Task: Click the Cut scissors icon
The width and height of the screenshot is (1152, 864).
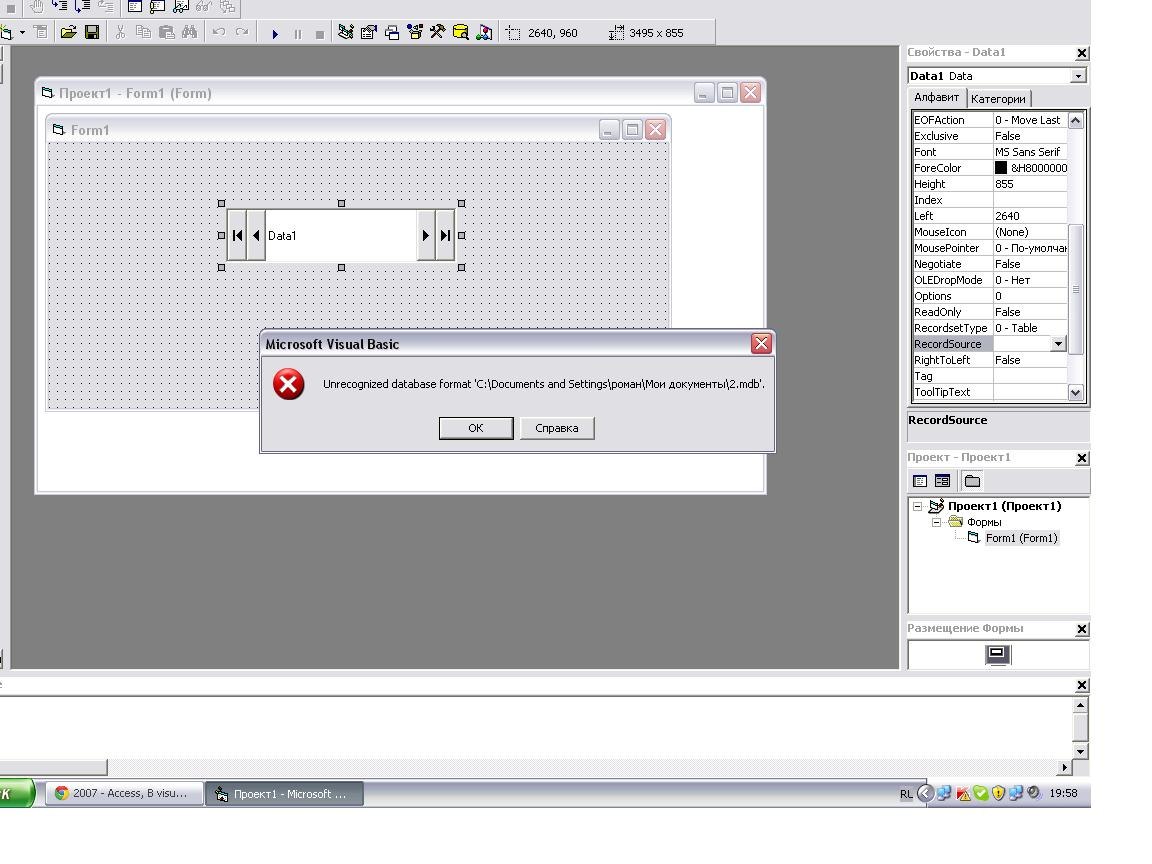Action: pyautogui.click(x=120, y=32)
